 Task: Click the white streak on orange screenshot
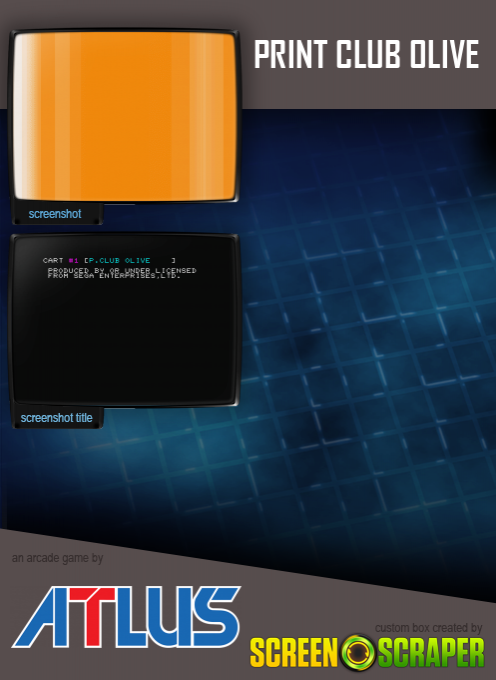[20, 116]
